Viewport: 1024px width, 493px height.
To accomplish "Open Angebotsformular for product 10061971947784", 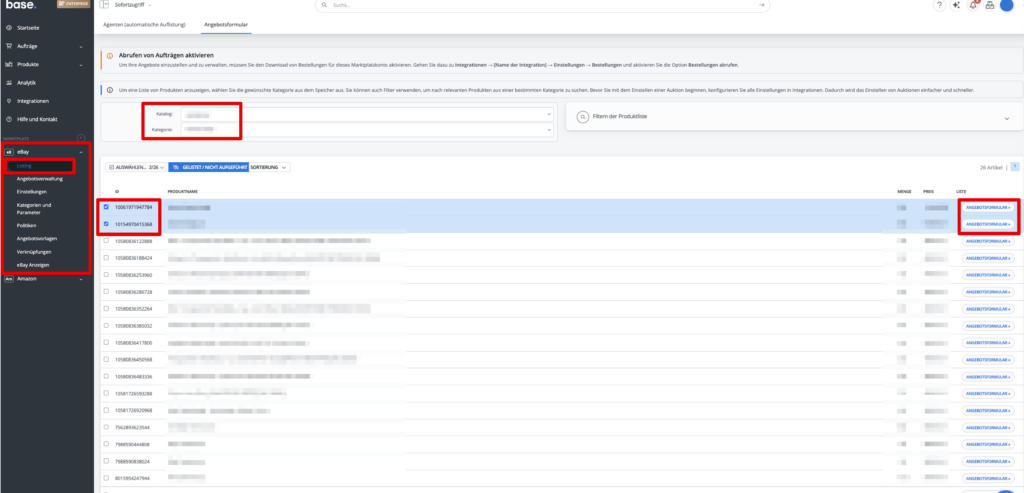I will point(988,207).
